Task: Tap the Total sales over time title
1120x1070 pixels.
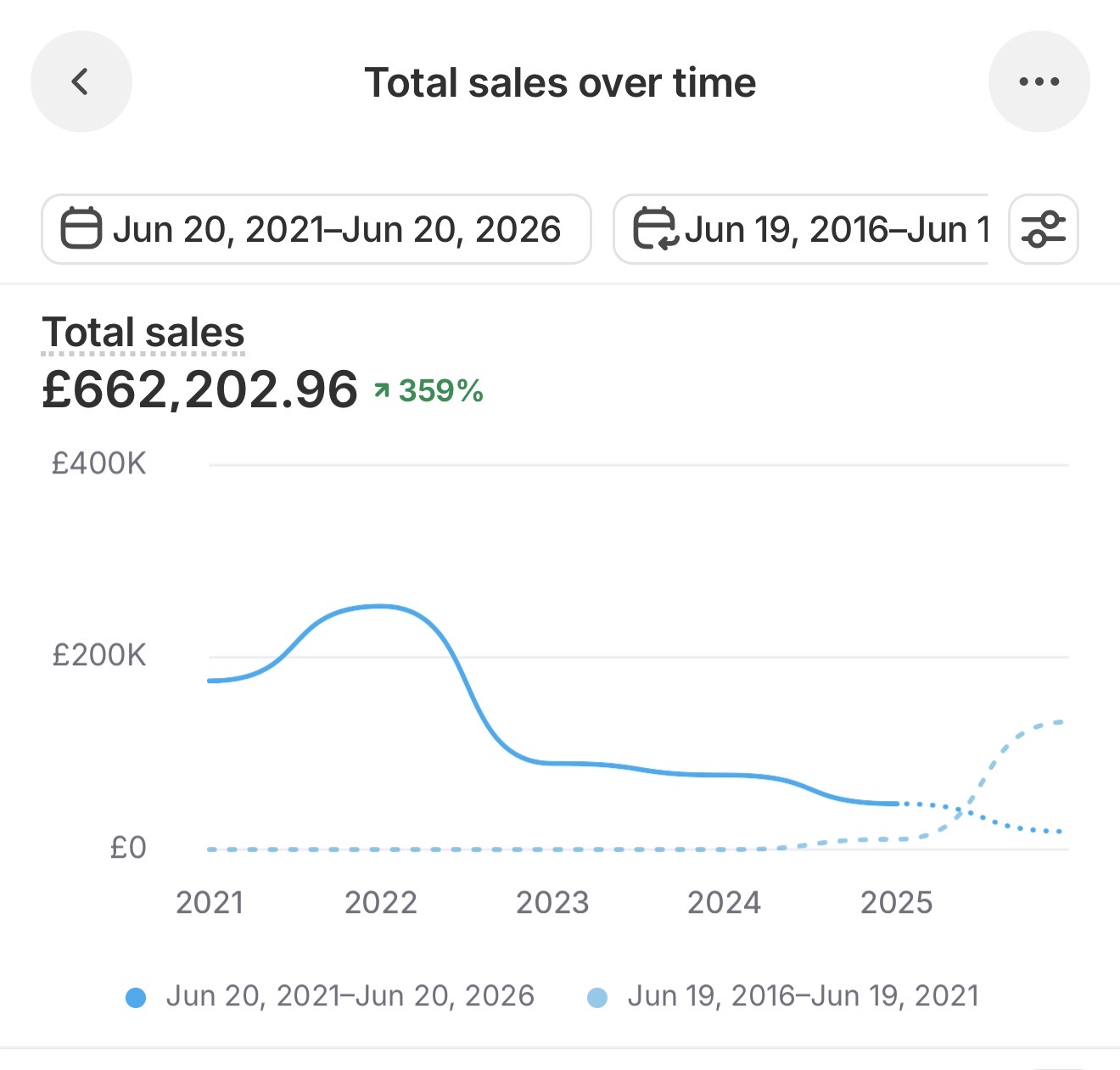Action: pyautogui.click(x=560, y=83)
